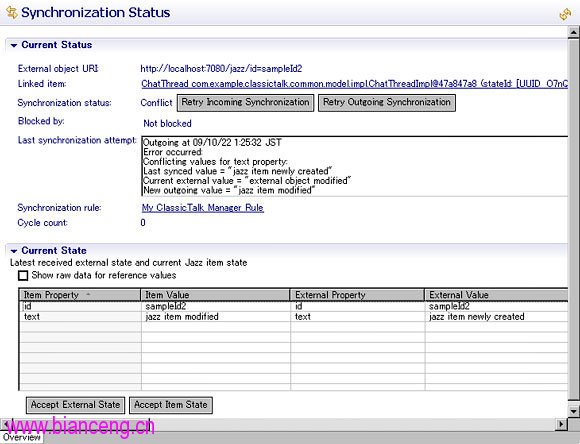Click the Item Value column header
The height and width of the screenshot is (444, 580).
point(215,295)
